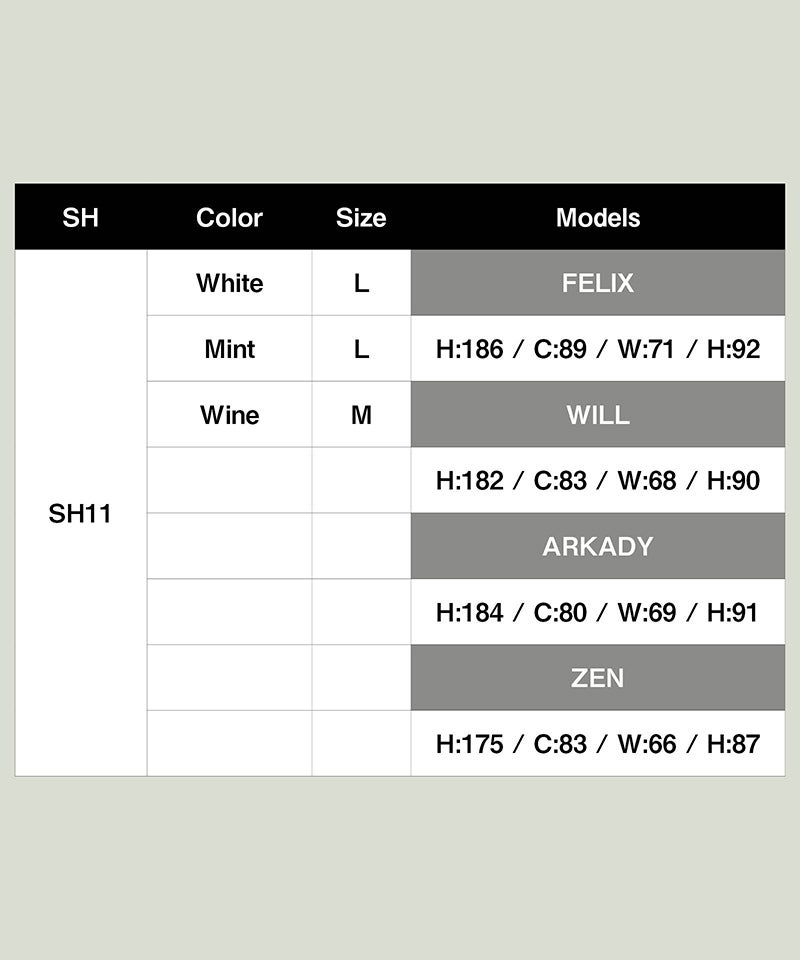Click Arkady's measurements H:184 C:80 row

click(x=598, y=612)
